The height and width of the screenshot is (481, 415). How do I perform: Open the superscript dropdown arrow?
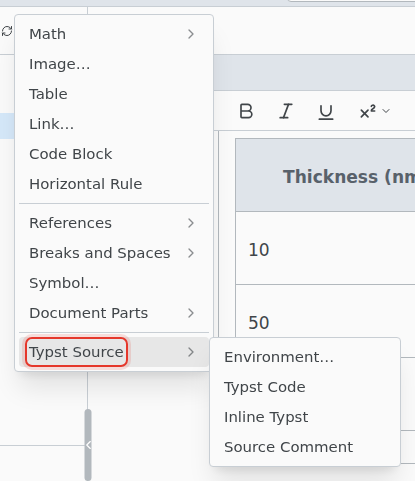[x=386, y=111]
